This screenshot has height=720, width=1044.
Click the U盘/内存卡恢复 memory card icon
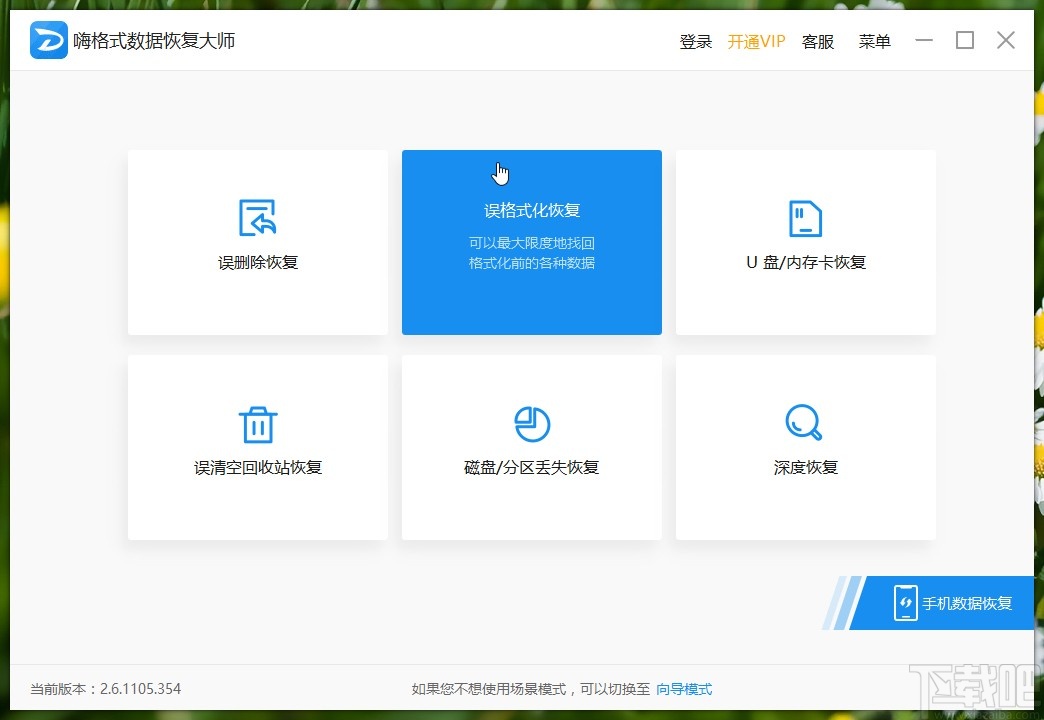[x=805, y=217]
